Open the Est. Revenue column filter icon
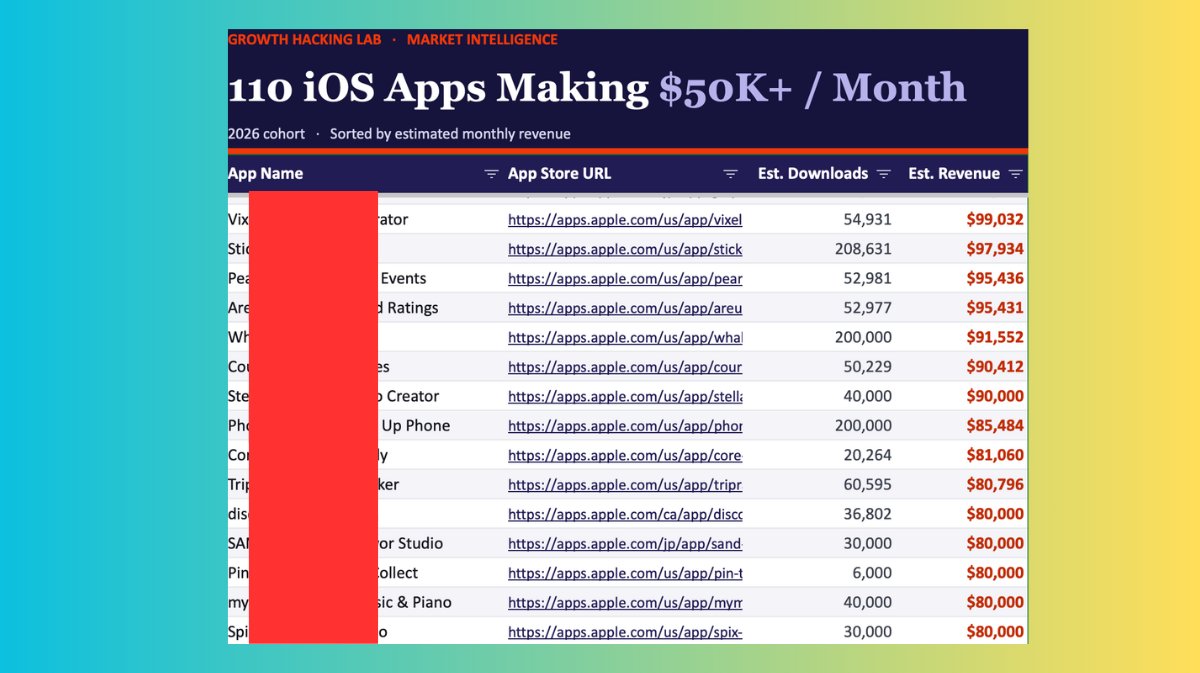 point(1015,174)
